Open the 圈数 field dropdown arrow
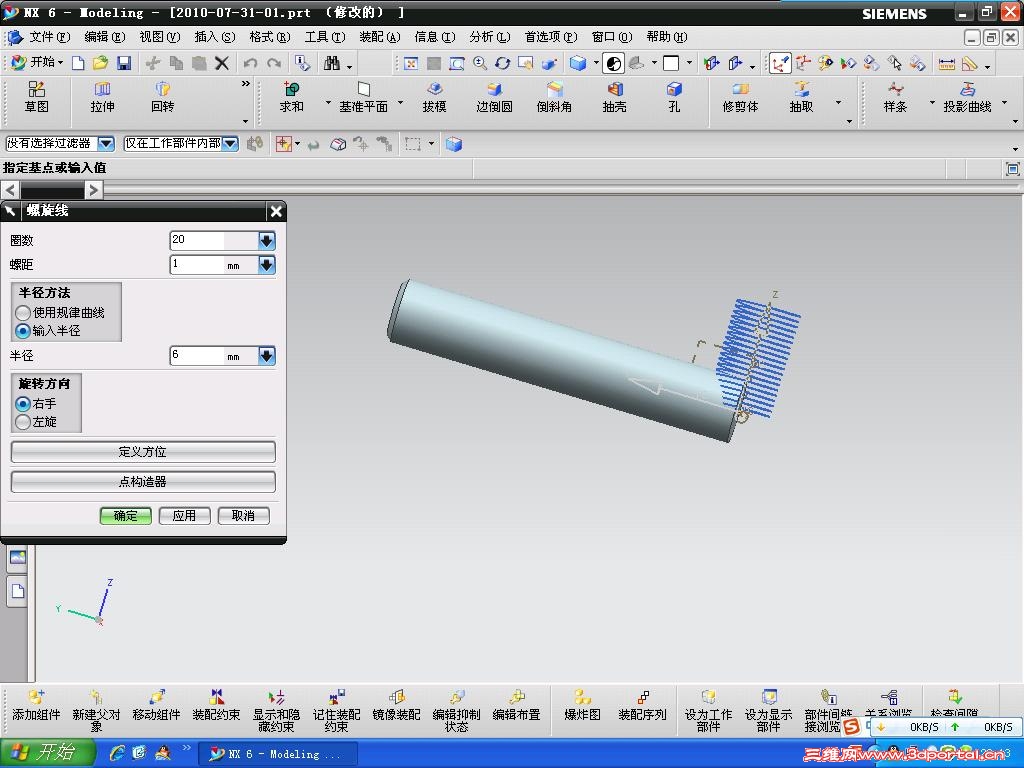Screen dimensions: 1024x768 (266, 240)
